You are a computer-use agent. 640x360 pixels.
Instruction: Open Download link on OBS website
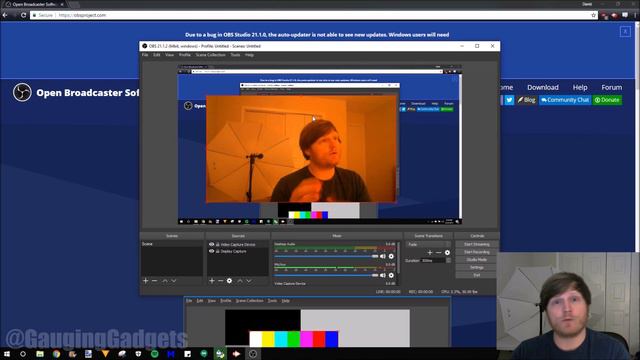[542, 87]
